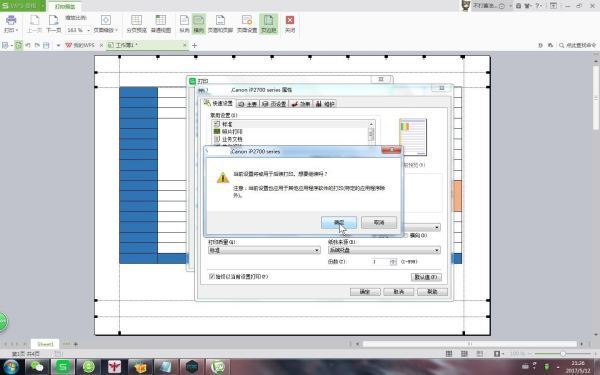
Task: Open the zoom ratio dropdown showing 163 %
Action: pyautogui.click(x=88, y=30)
